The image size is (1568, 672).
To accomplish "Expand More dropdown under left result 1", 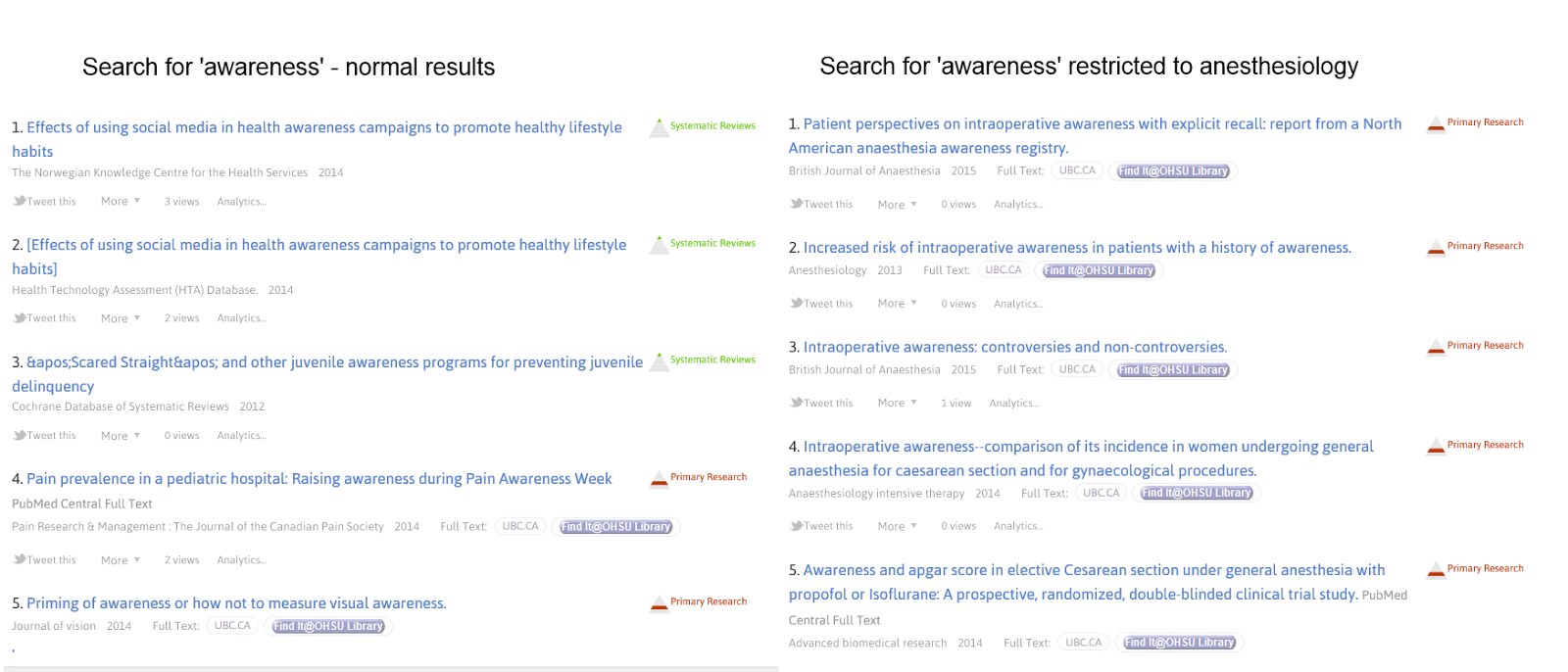I will click(x=121, y=201).
